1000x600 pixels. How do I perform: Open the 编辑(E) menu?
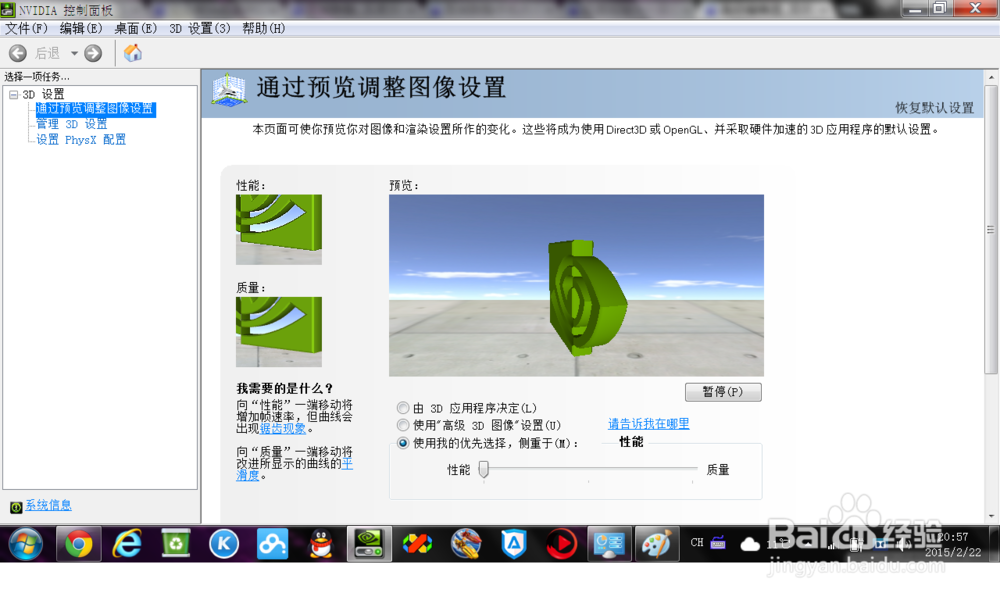[81, 29]
